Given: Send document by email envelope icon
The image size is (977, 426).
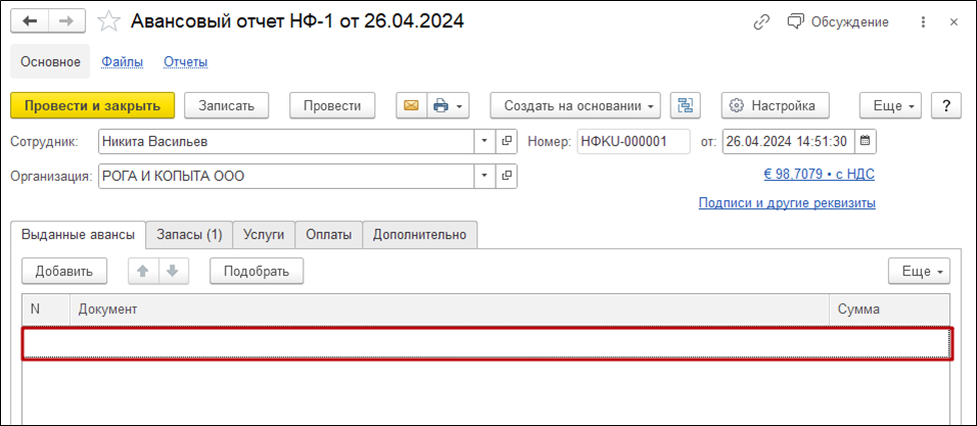Looking at the screenshot, I should pyautogui.click(x=410, y=105).
